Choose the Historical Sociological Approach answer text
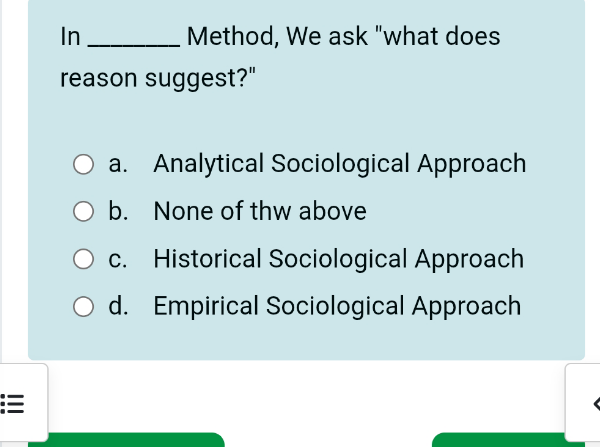 339,259
